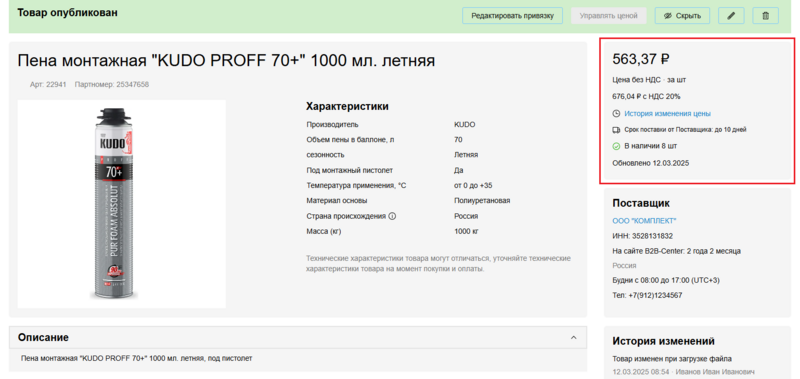Click the description text under Описание
Image resolution: width=800 pixels, height=379 pixels.
pyautogui.click(x=137, y=359)
